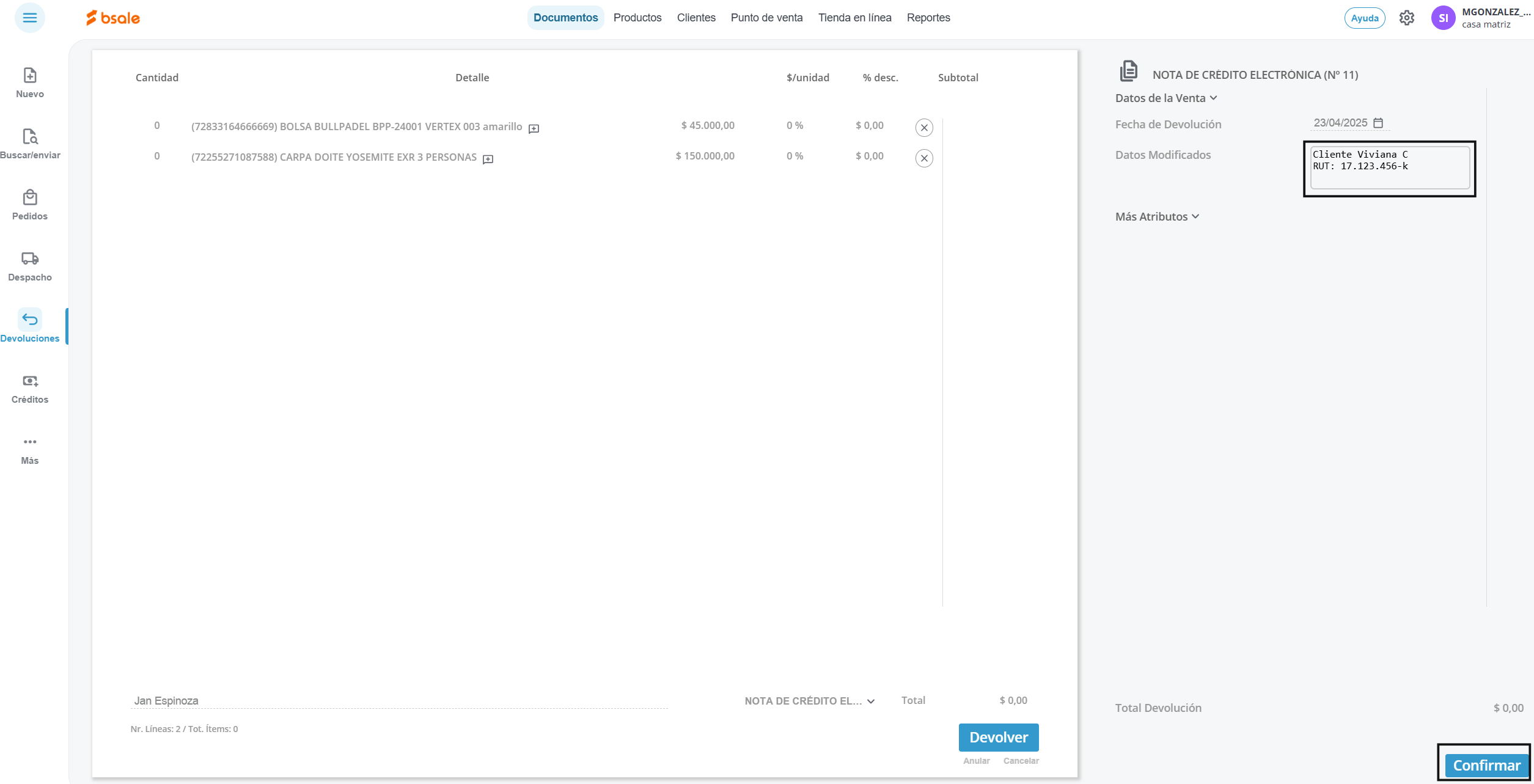Expand the Más Atributos section
Screen dimensions: 1534x784
click(x=1156, y=217)
